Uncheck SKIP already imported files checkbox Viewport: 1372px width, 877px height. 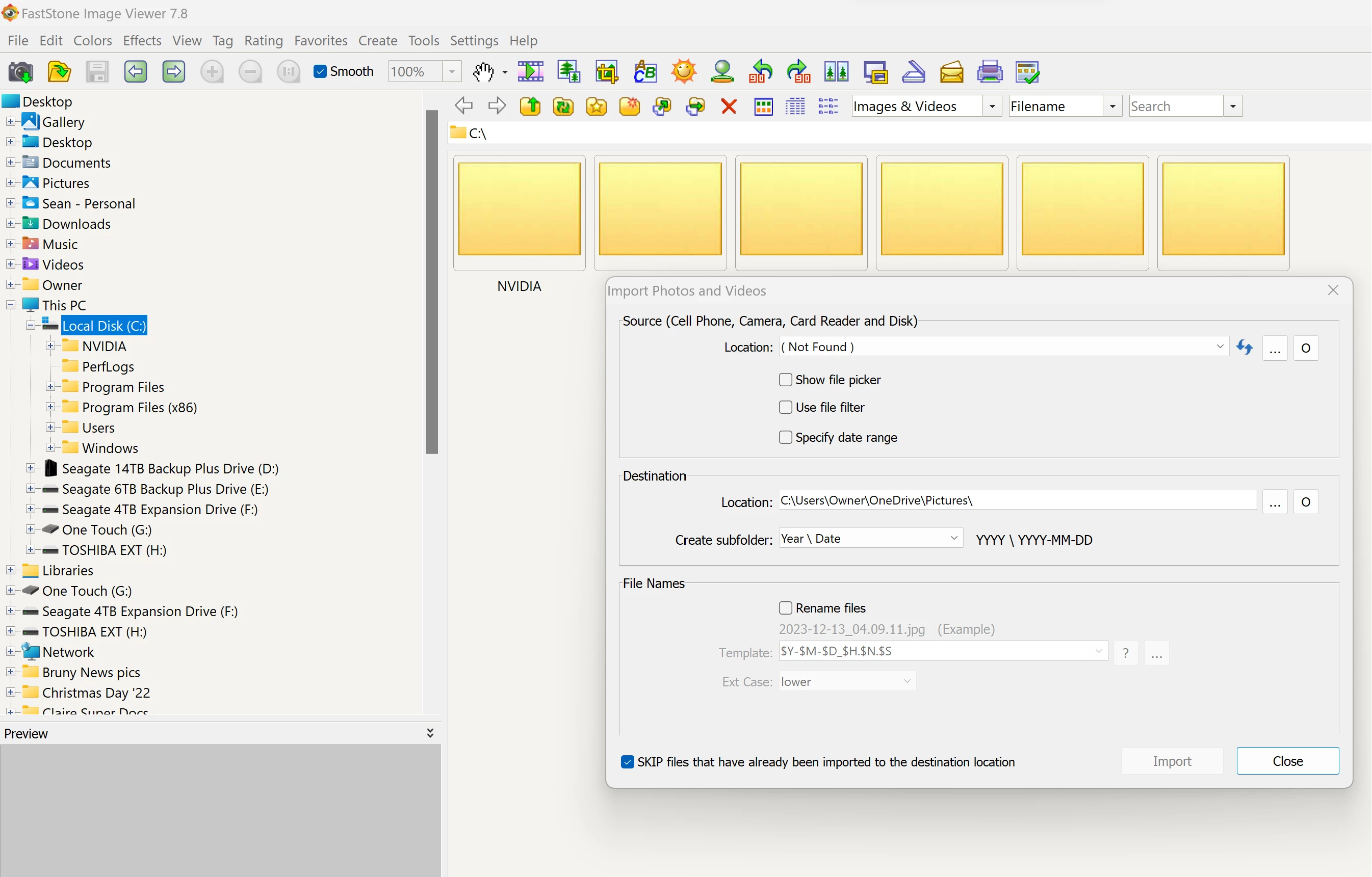(x=627, y=762)
